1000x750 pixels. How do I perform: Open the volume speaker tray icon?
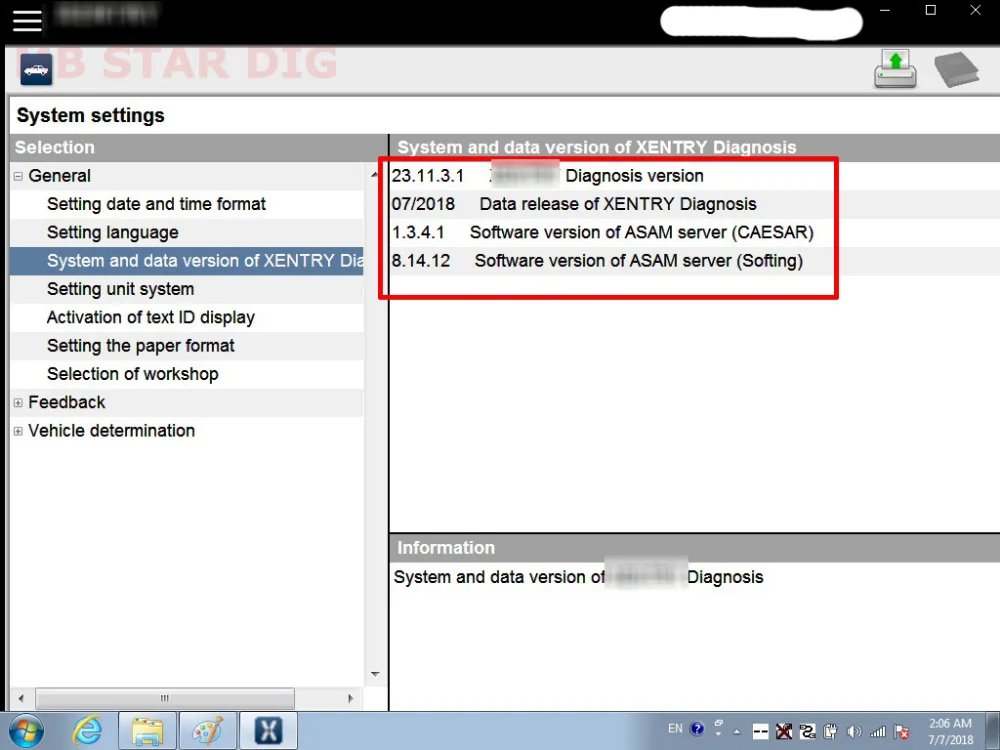pos(854,731)
